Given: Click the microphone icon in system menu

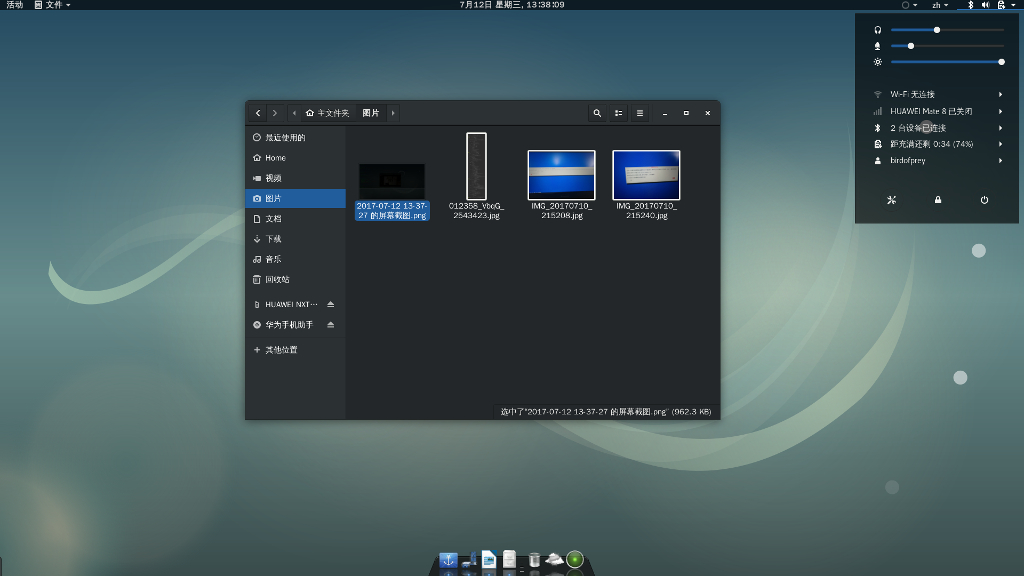Looking at the screenshot, I should point(878,46).
